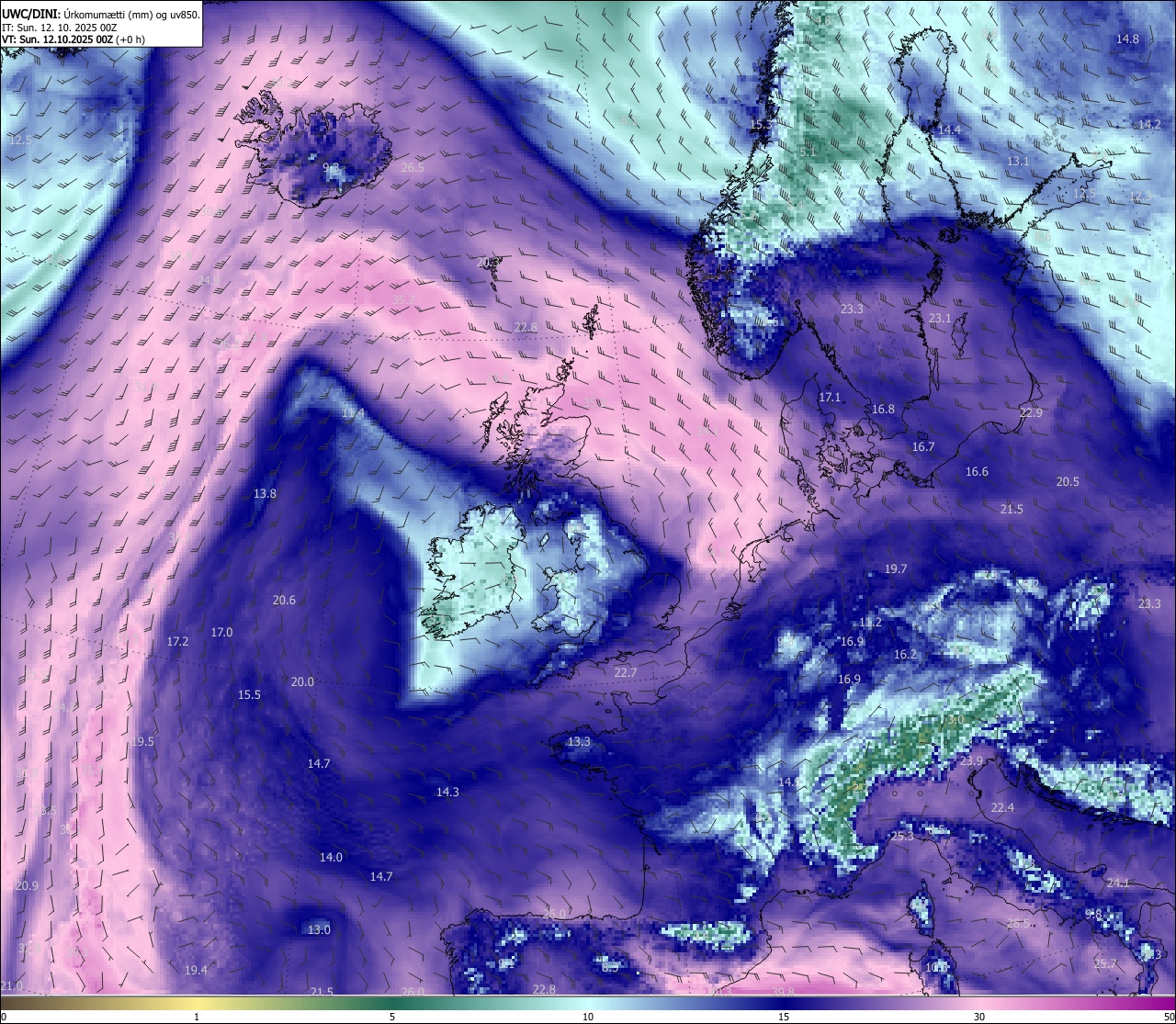This screenshot has height=1024, width=1176.
Task: Click the value 20.5 on the map
Action: 1068,482
